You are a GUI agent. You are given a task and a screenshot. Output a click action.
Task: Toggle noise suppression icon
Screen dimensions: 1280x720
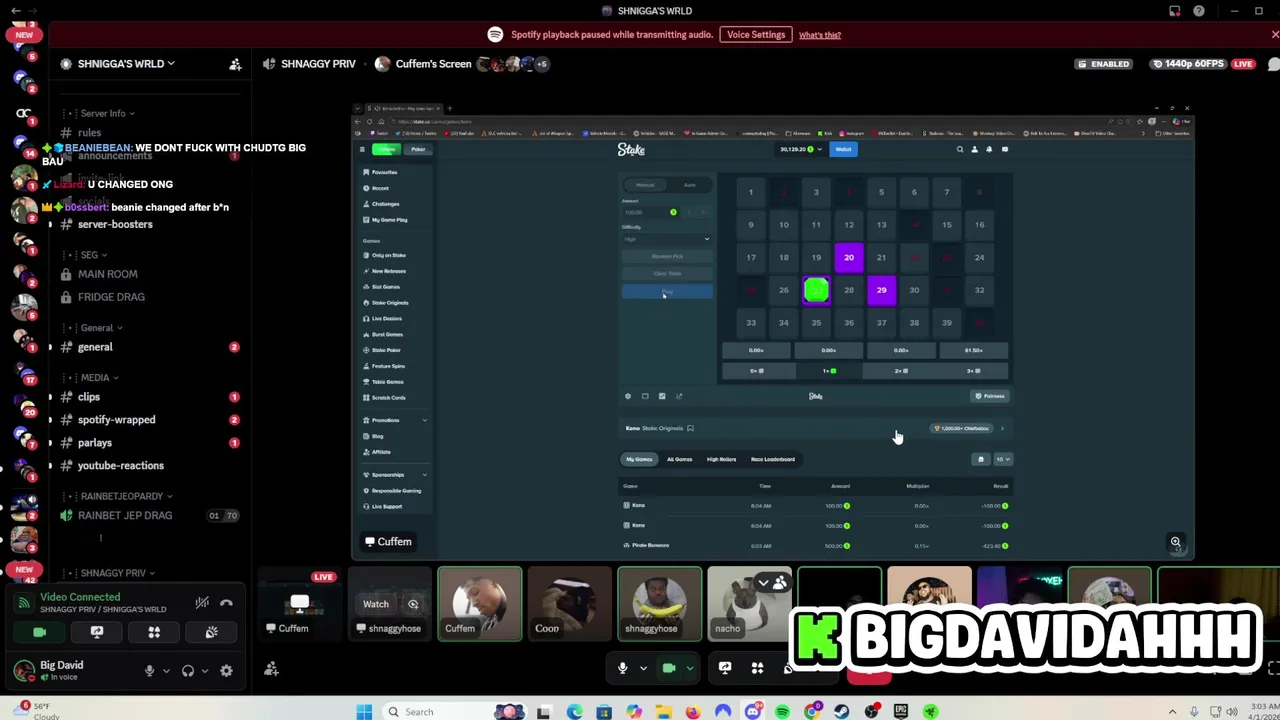coord(202,603)
